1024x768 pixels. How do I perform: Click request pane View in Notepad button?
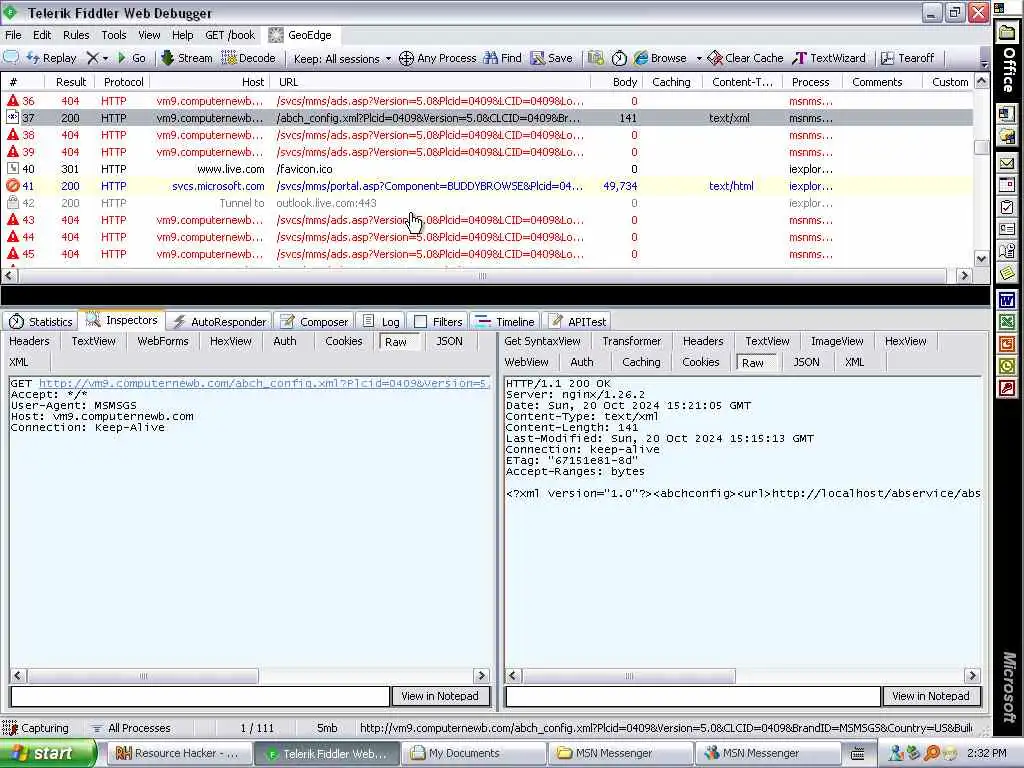440,696
